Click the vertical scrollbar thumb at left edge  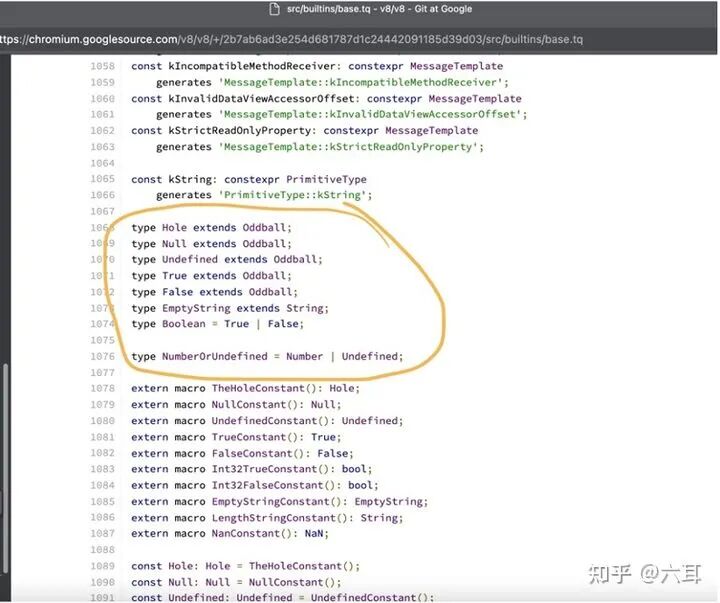6,468
